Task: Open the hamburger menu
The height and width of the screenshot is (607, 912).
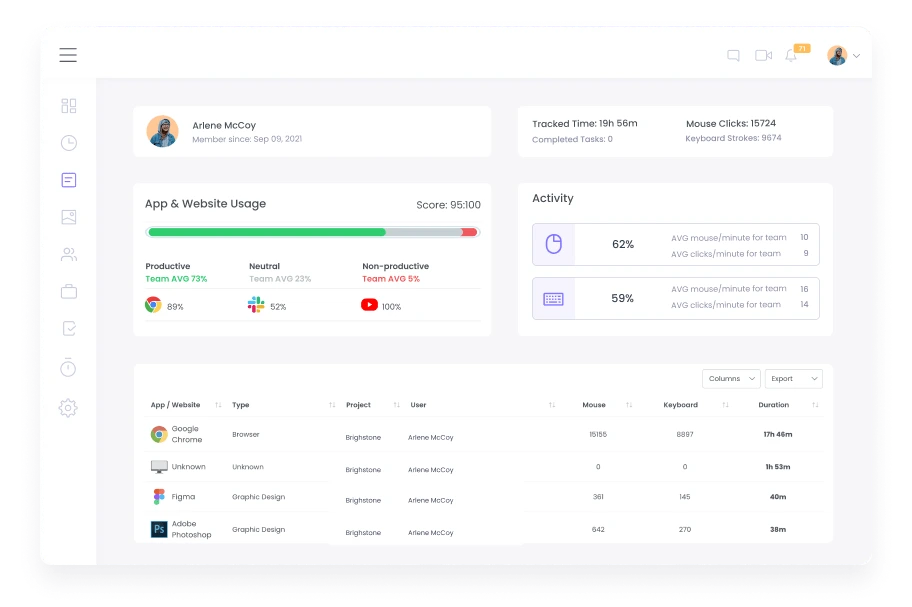Action: point(68,55)
